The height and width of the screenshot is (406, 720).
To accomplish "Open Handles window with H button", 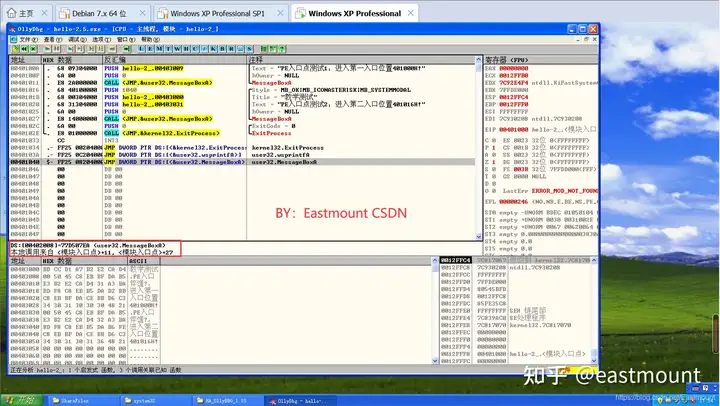I will pos(186,49).
